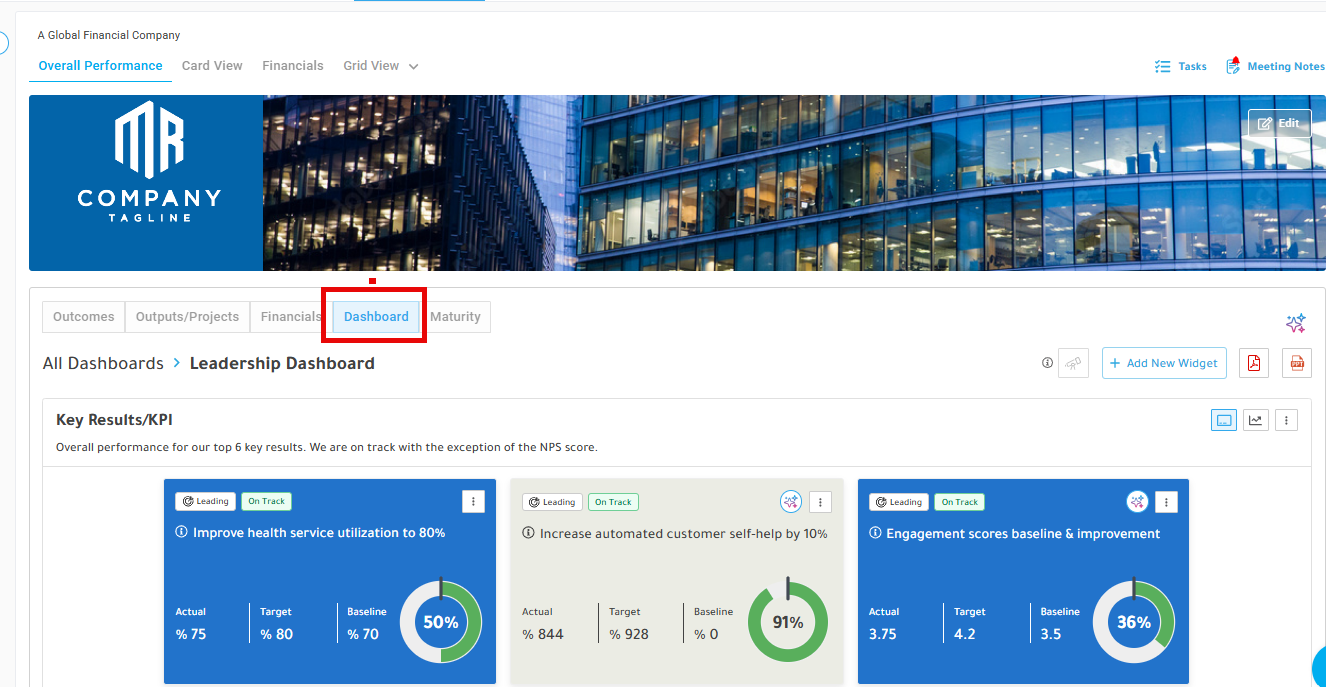Click info icon beside Increase automated customer self-help
This screenshot has width=1326, height=687.
point(528,534)
